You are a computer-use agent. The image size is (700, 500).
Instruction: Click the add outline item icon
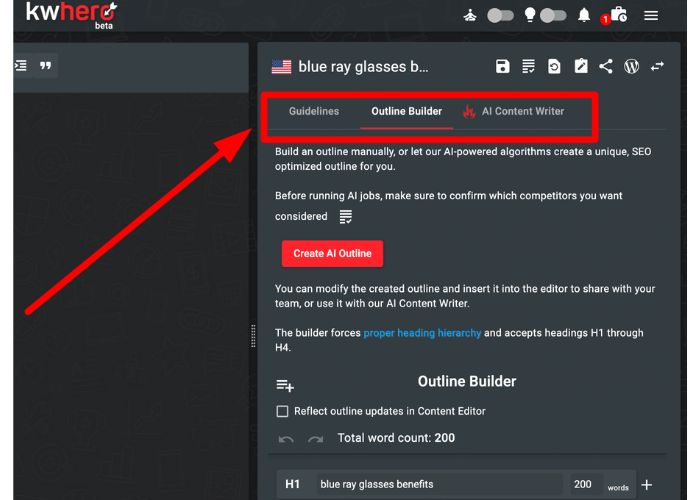point(285,385)
